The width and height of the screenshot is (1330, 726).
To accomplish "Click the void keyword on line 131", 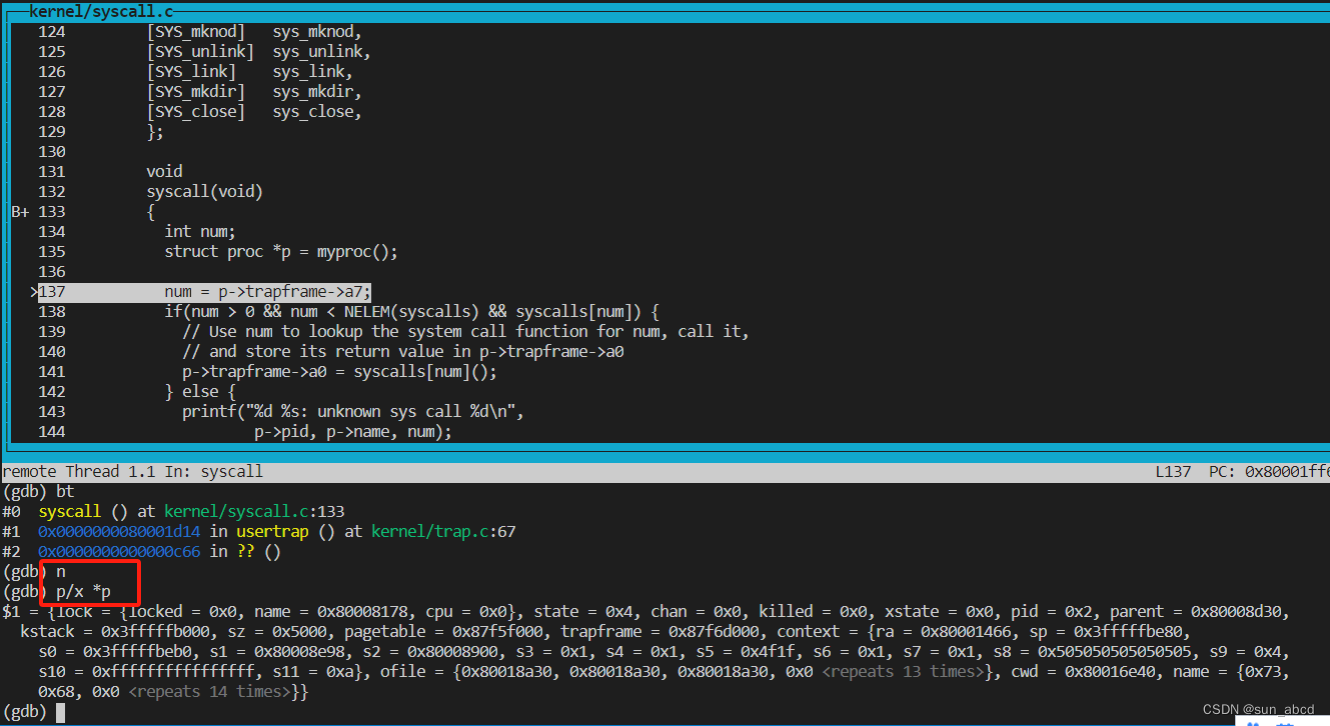I will [164, 172].
